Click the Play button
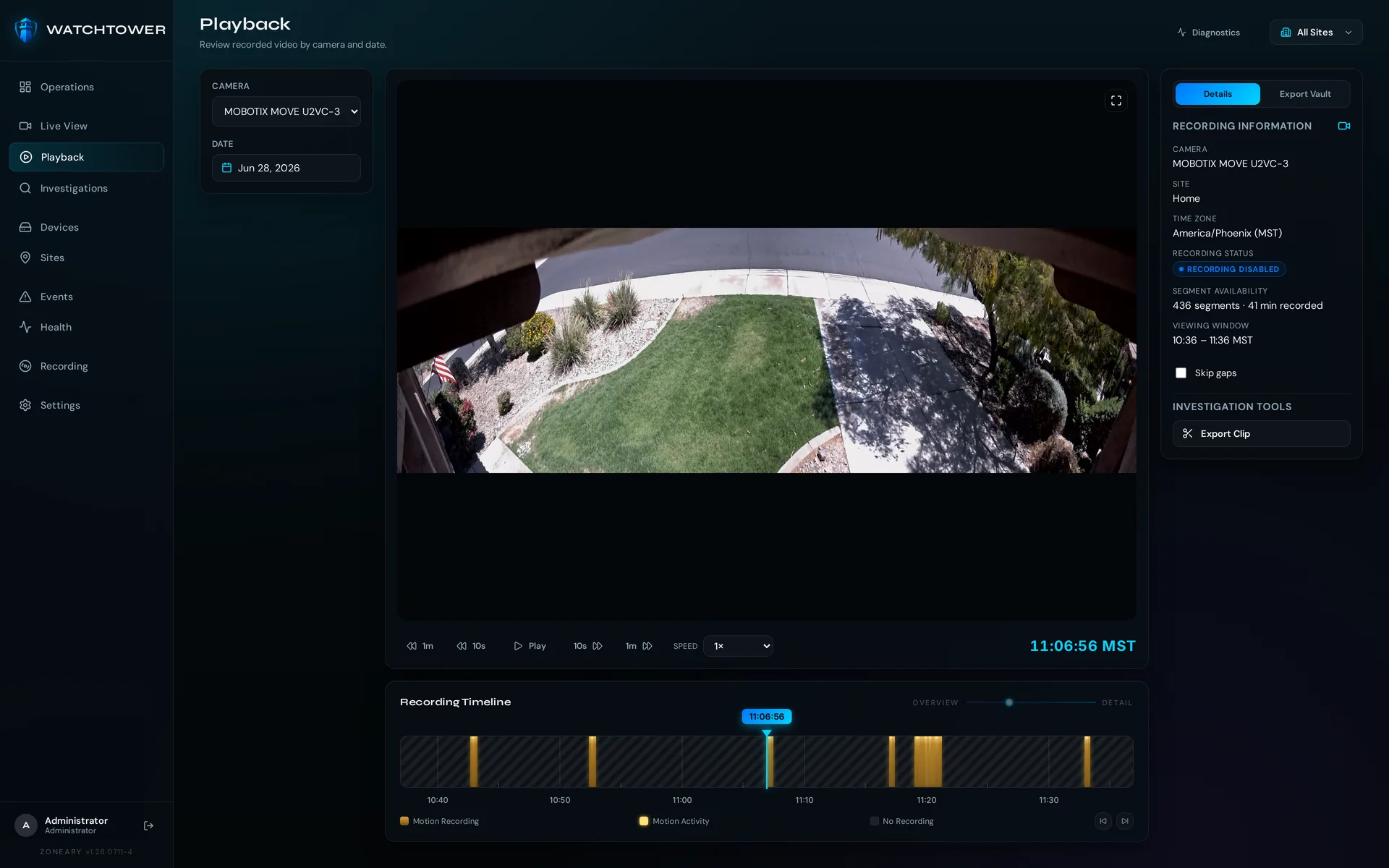The image size is (1389, 868). [x=530, y=646]
